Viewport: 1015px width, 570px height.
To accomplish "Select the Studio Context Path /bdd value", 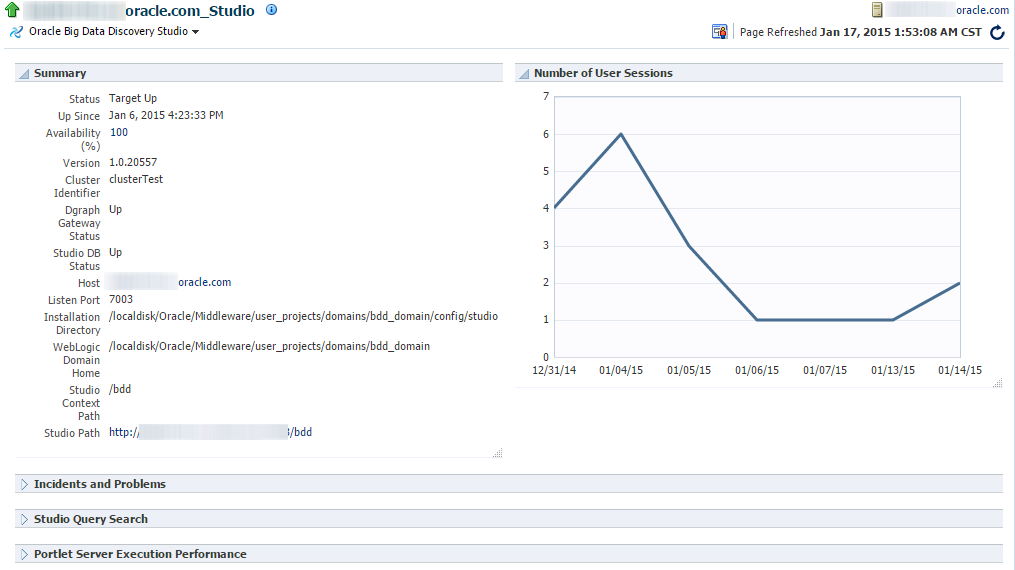I will [120, 389].
